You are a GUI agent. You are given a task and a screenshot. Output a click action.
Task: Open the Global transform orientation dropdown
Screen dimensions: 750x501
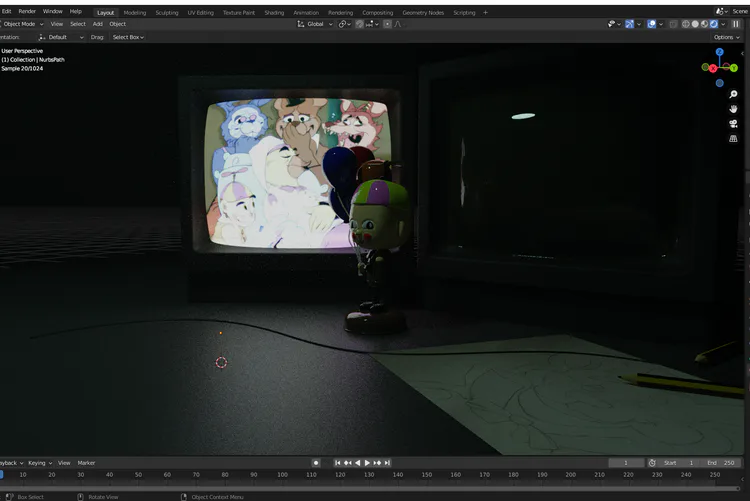point(315,24)
